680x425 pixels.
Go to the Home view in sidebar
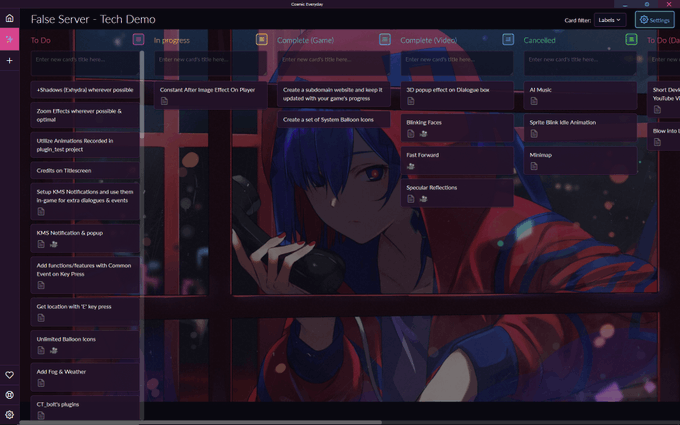tap(10, 18)
